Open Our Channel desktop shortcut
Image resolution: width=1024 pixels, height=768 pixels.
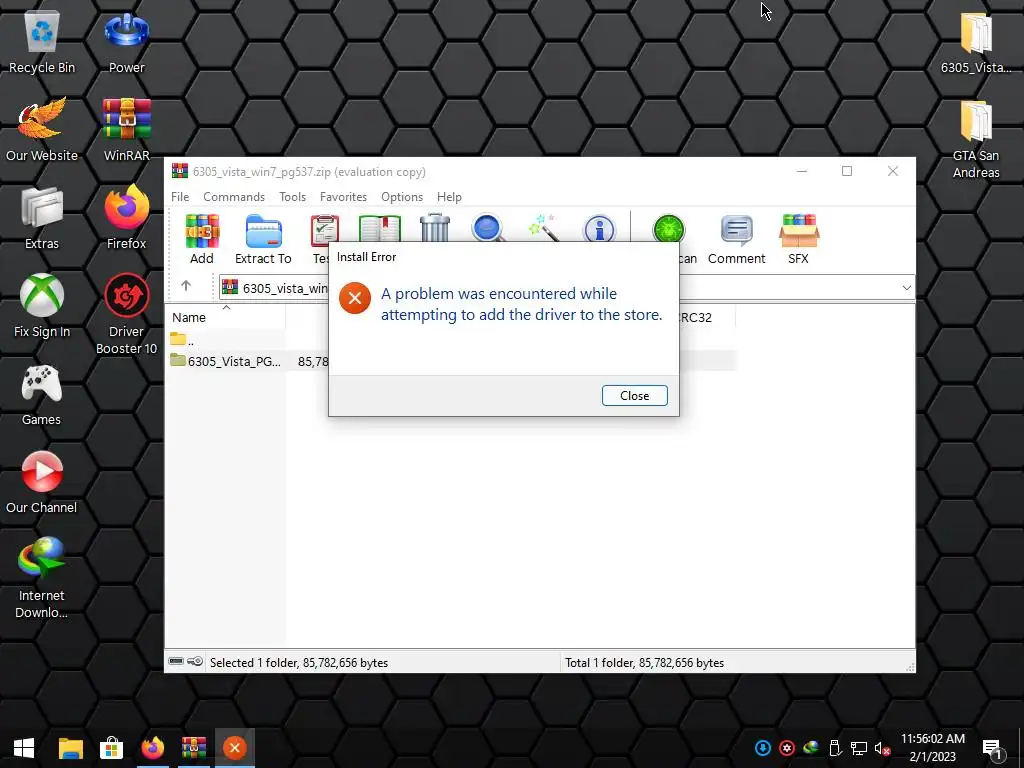pyautogui.click(x=42, y=482)
